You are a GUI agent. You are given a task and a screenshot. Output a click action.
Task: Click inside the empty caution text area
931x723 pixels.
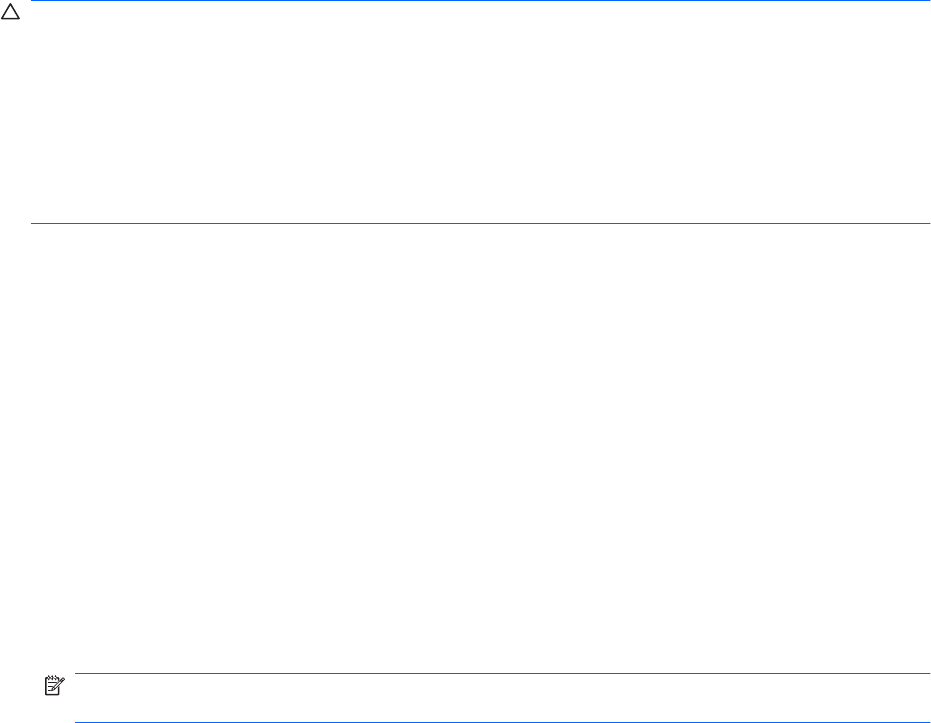point(480,112)
